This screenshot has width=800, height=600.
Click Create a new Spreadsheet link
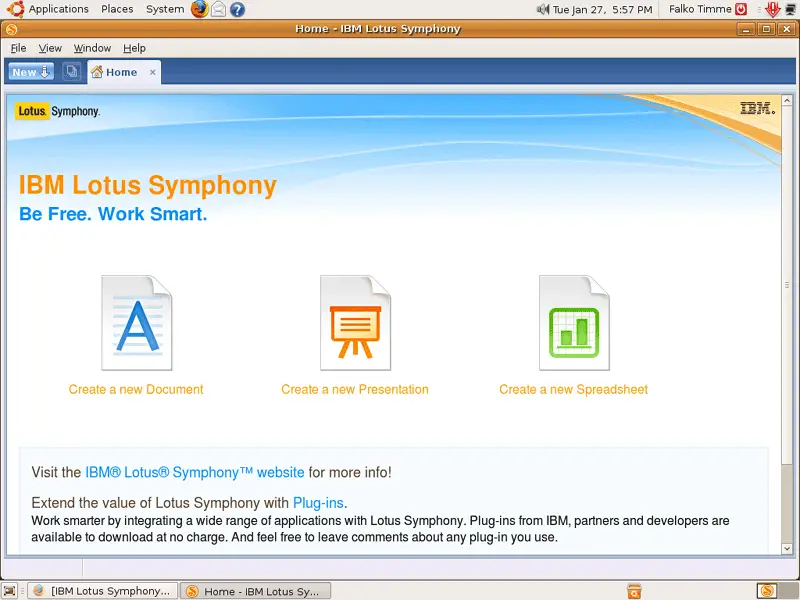point(573,389)
